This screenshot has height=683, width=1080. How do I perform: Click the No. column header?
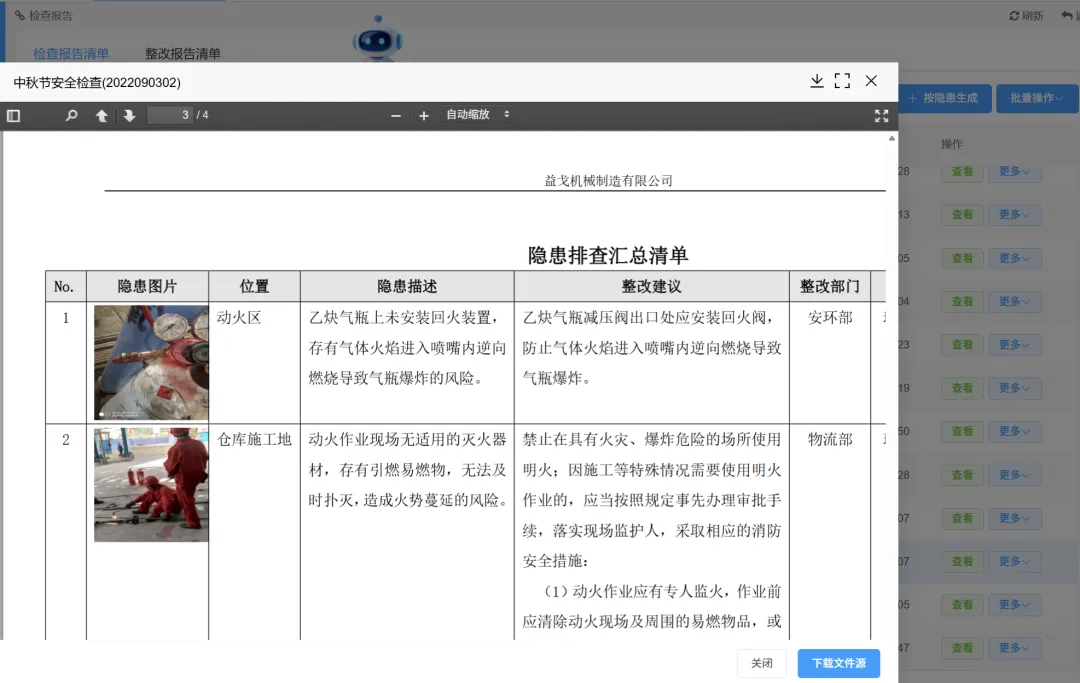point(64,286)
